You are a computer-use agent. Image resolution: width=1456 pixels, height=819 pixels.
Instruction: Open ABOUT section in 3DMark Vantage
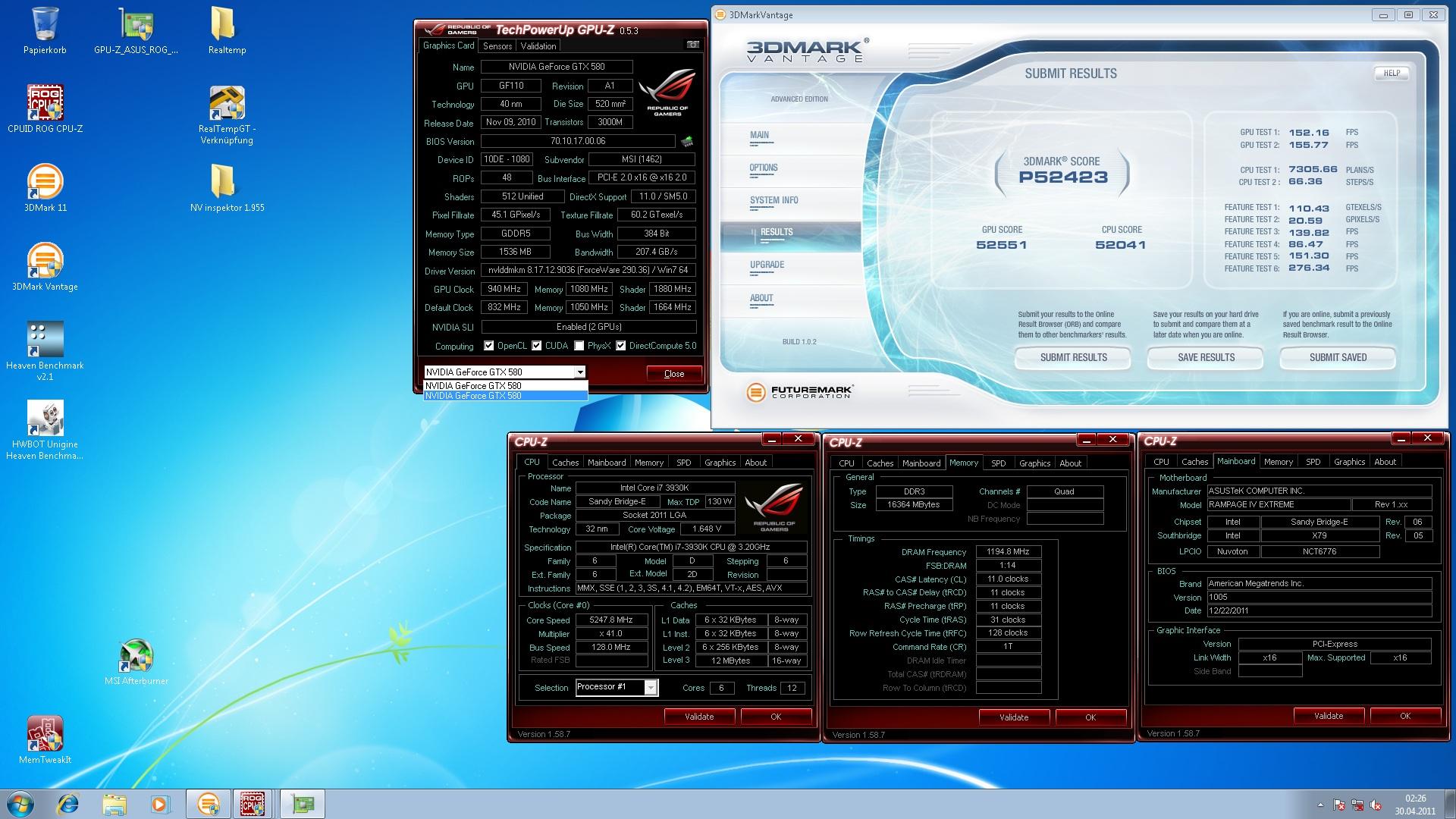(x=761, y=298)
